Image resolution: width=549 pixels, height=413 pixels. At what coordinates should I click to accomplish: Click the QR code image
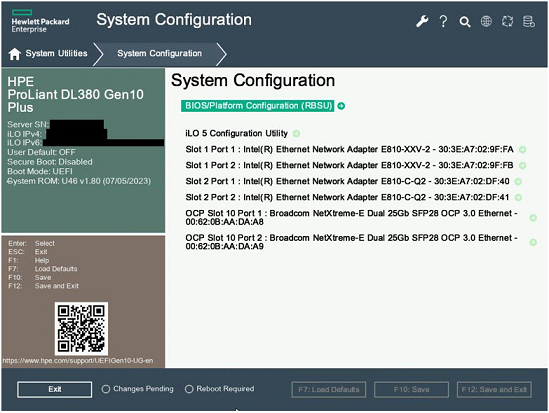pyautogui.click(x=81, y=329)
